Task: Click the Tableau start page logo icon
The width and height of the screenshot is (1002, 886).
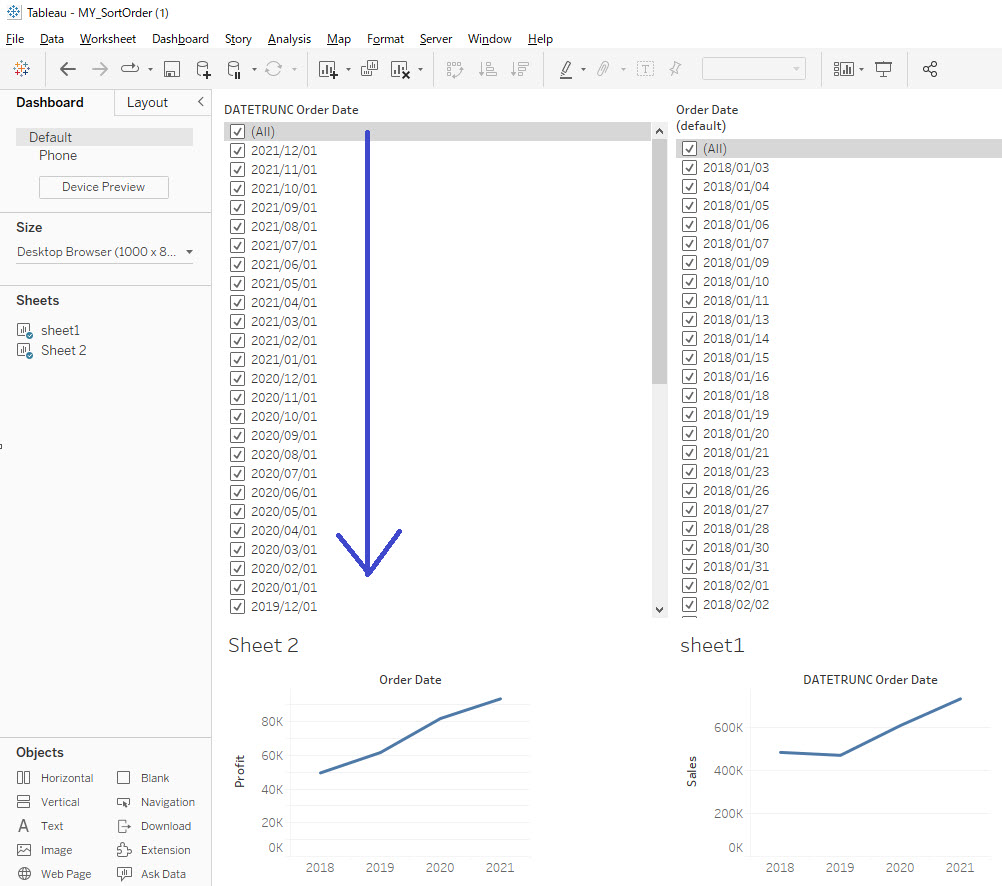Action: tap(22, 68)
